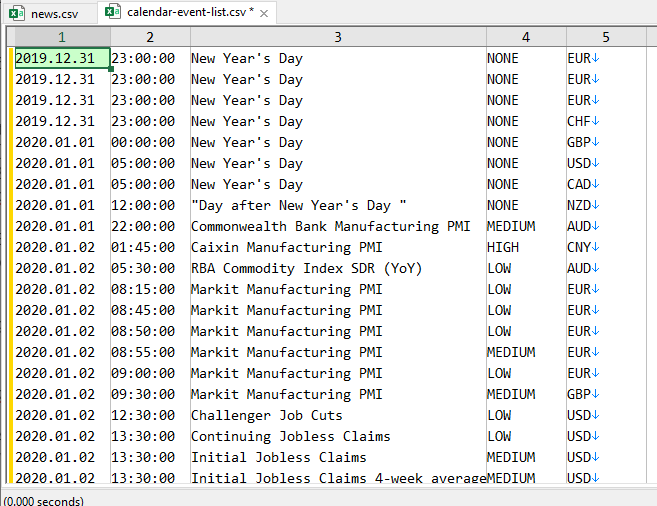This screenshot has width=657, height=506.
Task: Select column 5 header
Action: coord(606,37)
